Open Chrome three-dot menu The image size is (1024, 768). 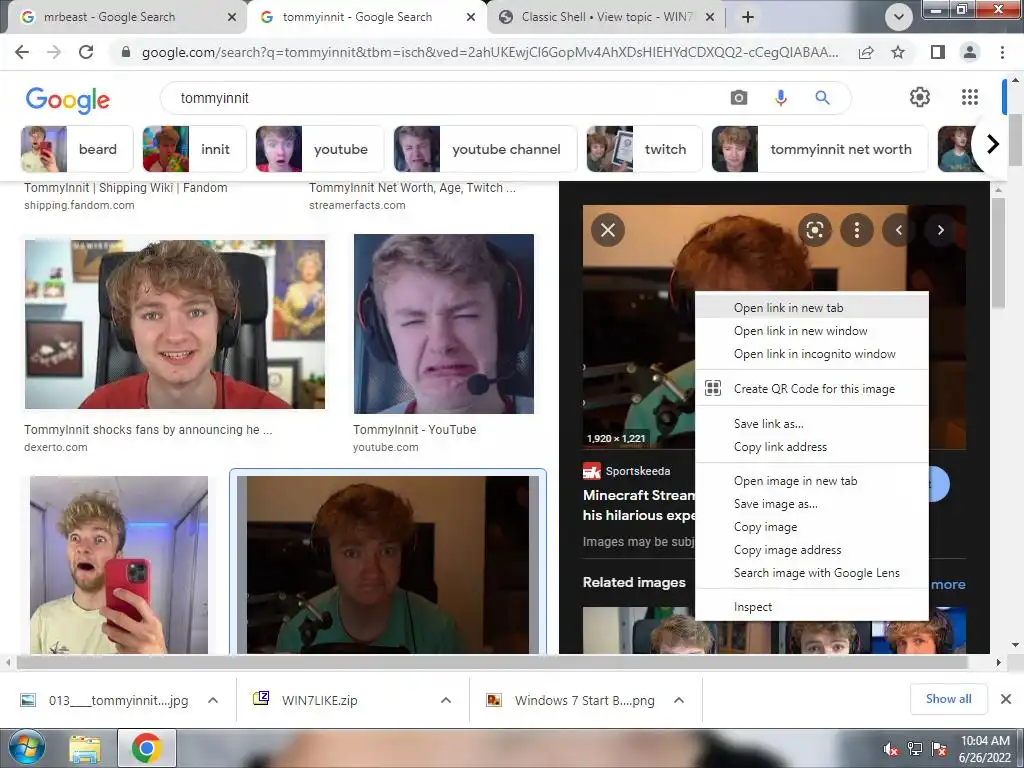click(1002, 52)
